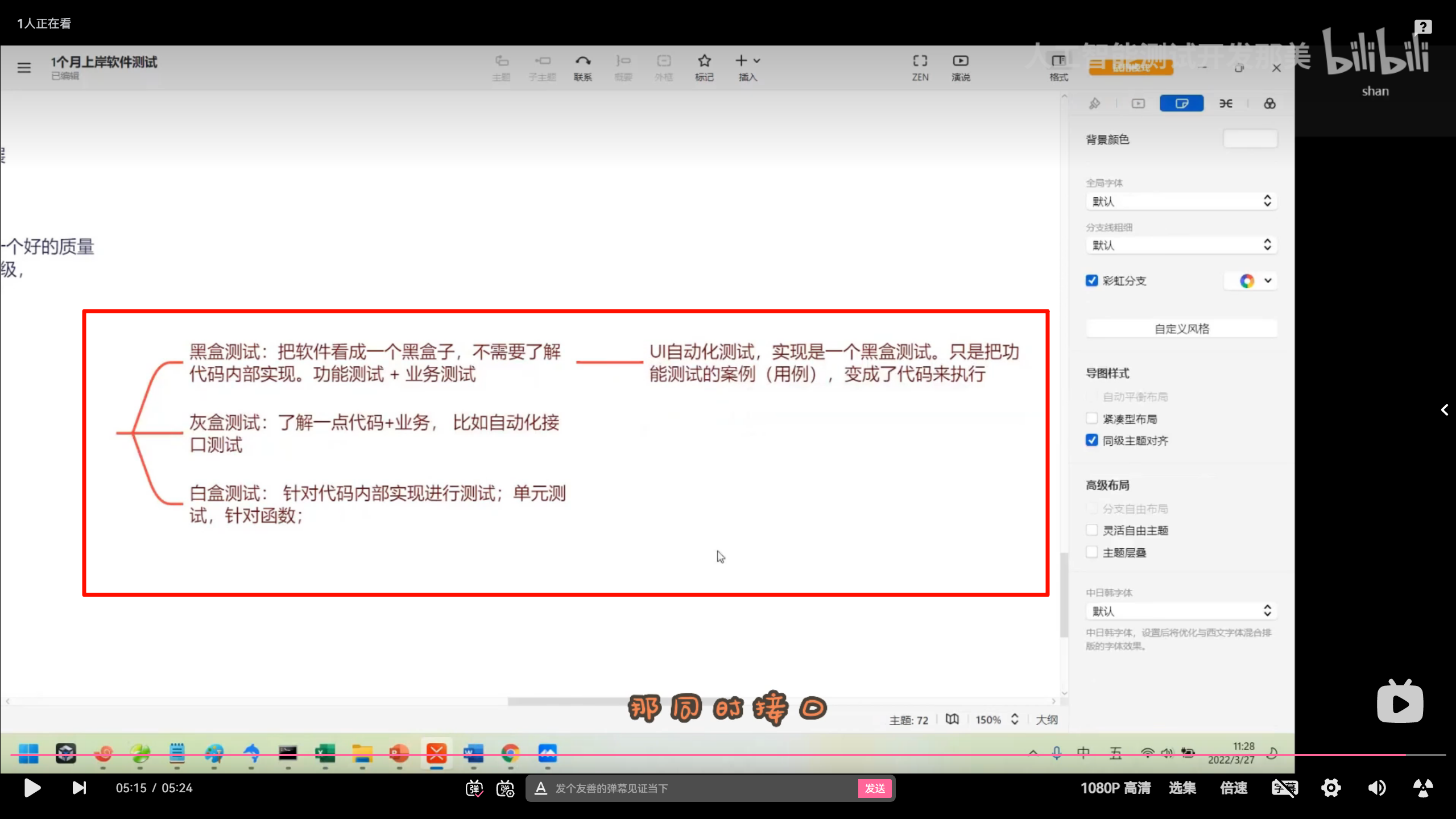The height and width of the screenshot is (819, 1456).
Task: Click the canvas vertical scrollbar thumb
Action: pos(1064,595)
